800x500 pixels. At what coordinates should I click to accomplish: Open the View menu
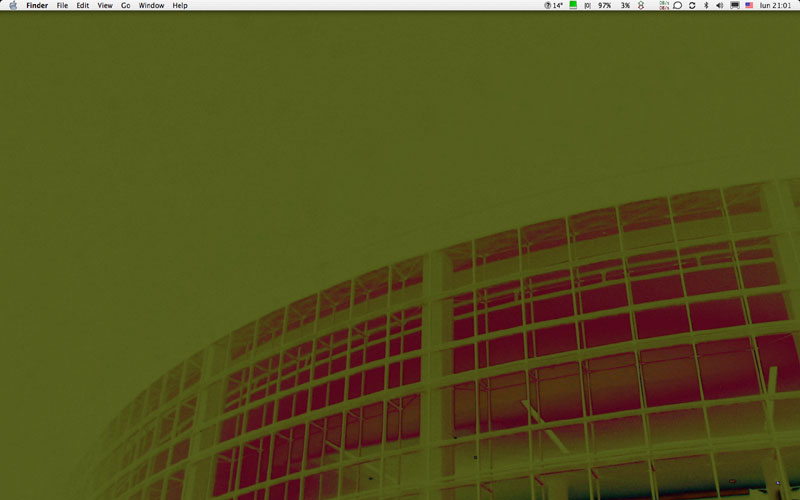105,5
